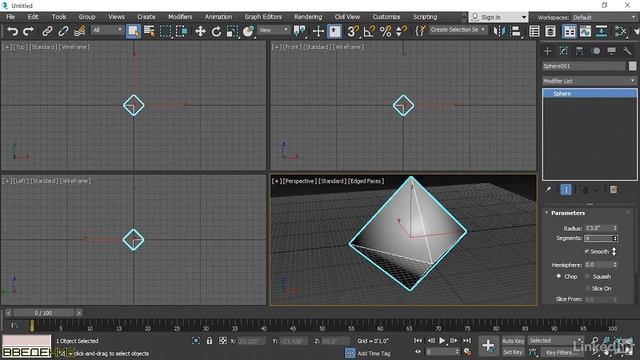Screen dimensions: 640x360
Task: Click the Redo arrow icon
Action: (x=28, y=31)
